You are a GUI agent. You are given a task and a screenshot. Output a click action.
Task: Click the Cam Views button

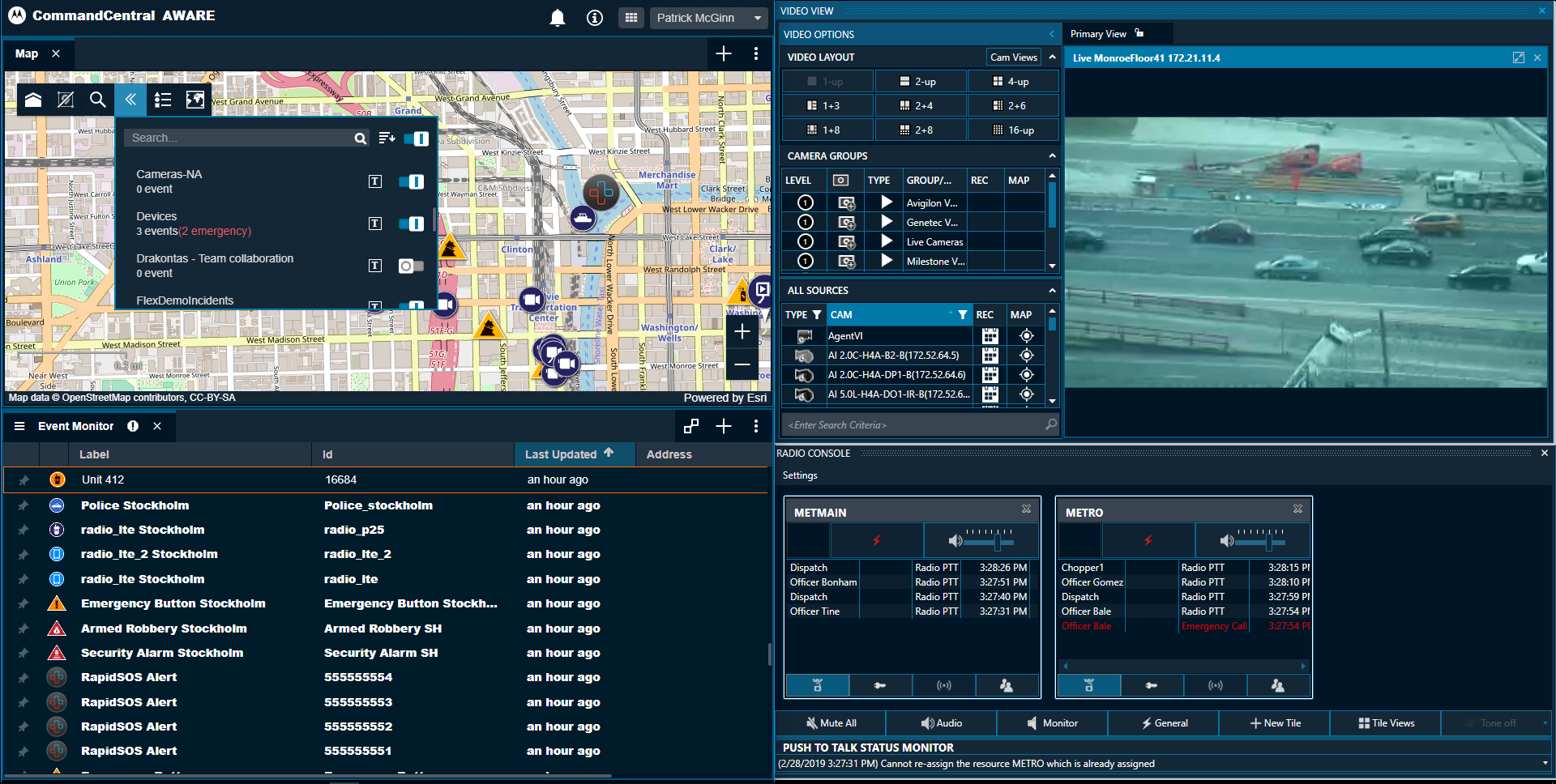pyautogui.click(x=1014, y=58)
